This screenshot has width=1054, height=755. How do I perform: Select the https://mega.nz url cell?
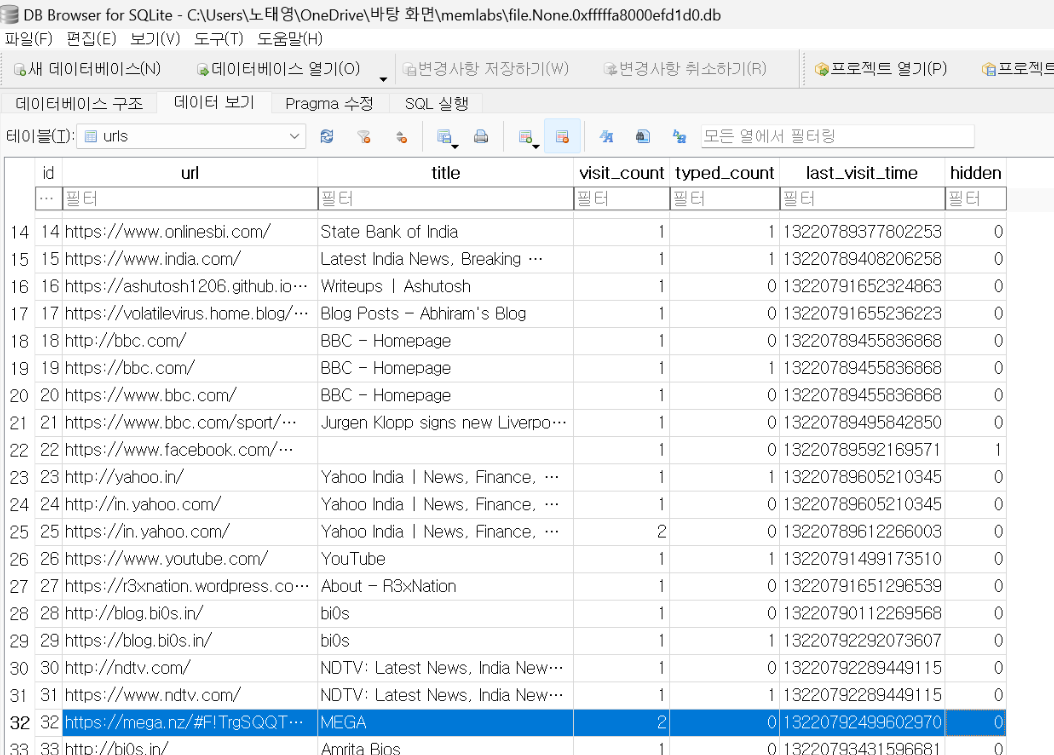(190, 723)
